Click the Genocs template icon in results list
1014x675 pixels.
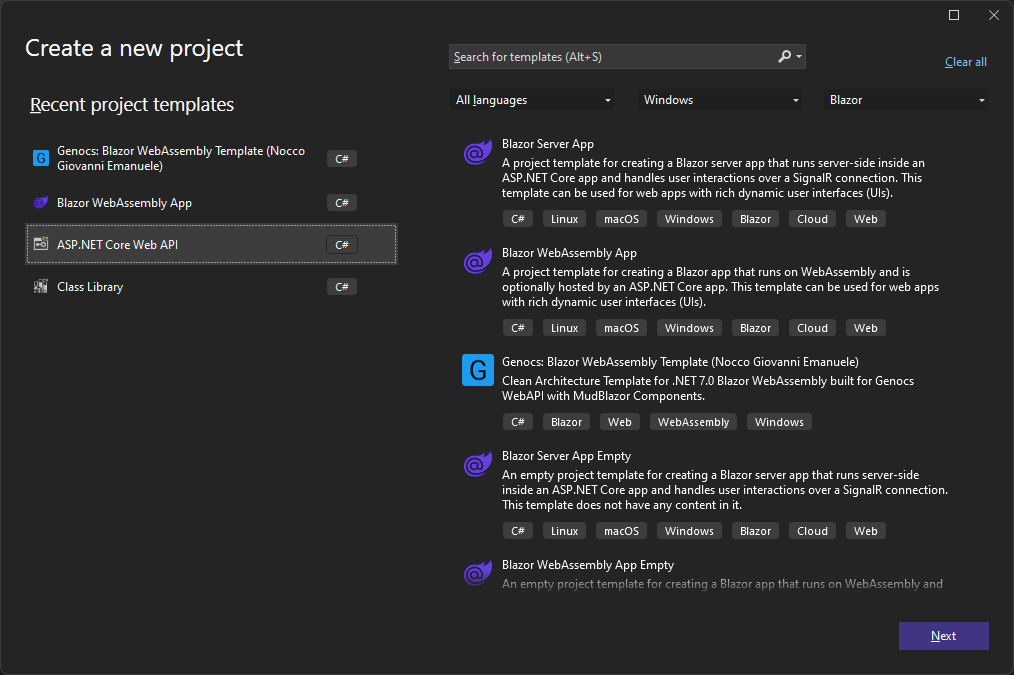click(x=477, y=370)
